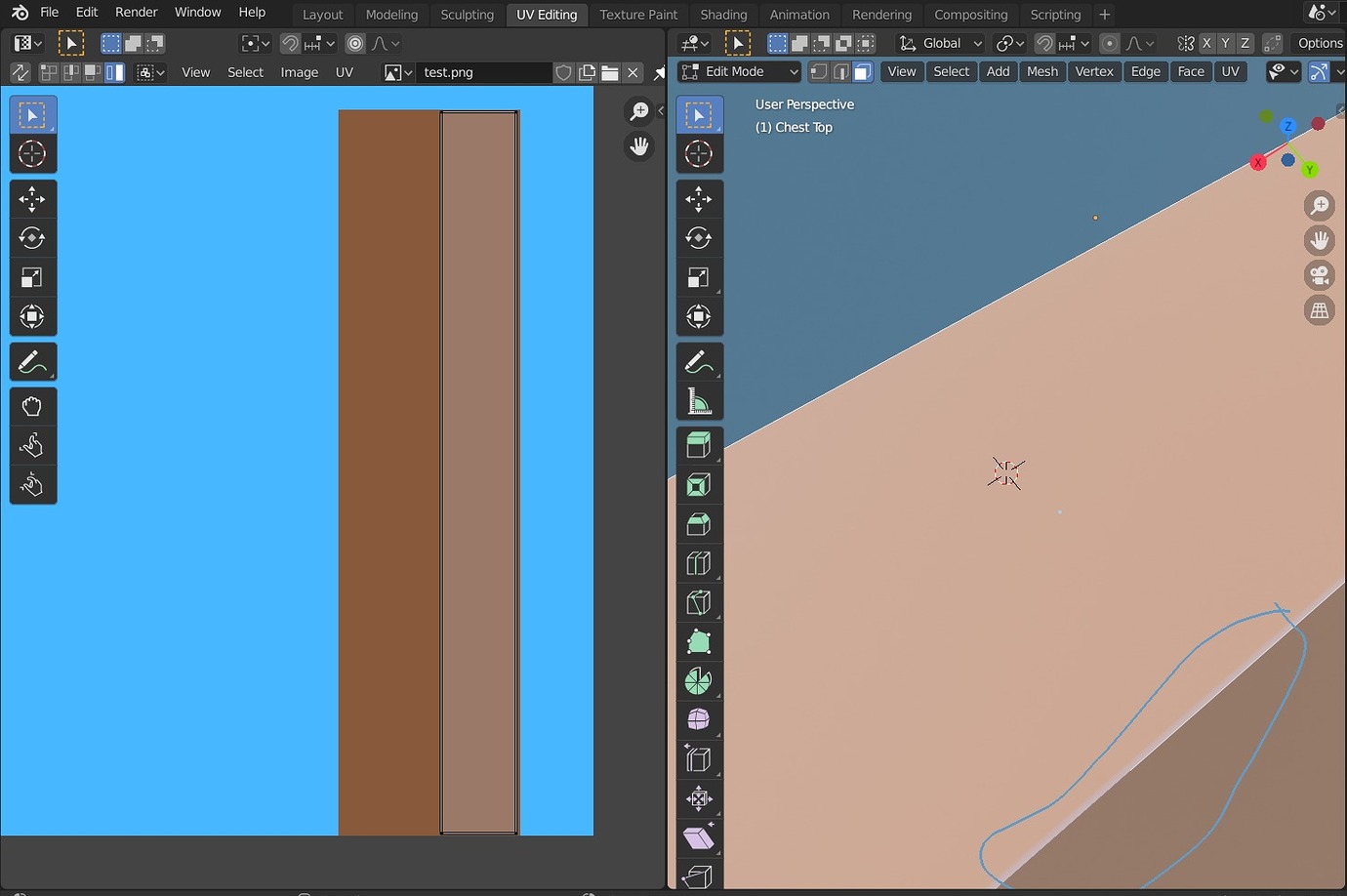Choose the Bevel tool

[699, 524]
